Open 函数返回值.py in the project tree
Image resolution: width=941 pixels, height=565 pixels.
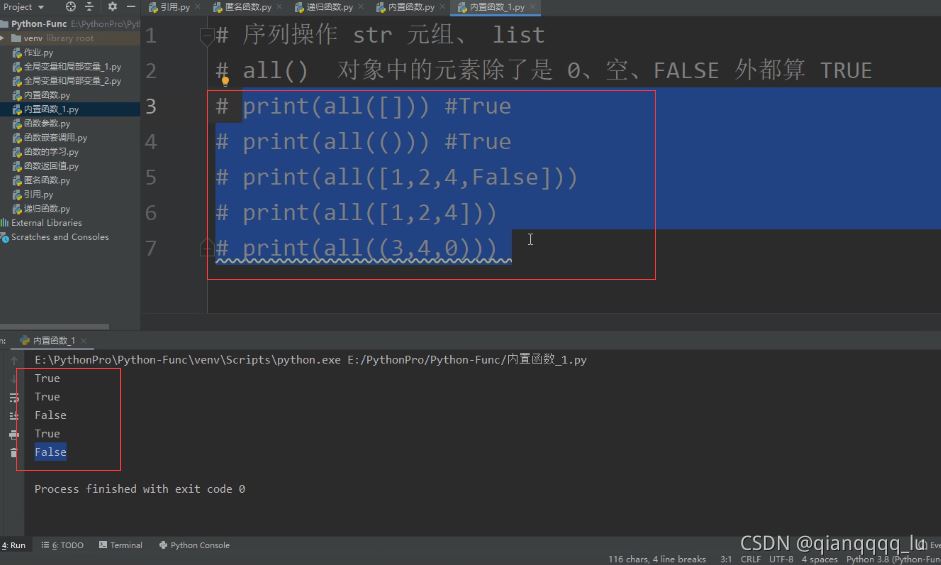pyautogui.click(x=51, y=166)
